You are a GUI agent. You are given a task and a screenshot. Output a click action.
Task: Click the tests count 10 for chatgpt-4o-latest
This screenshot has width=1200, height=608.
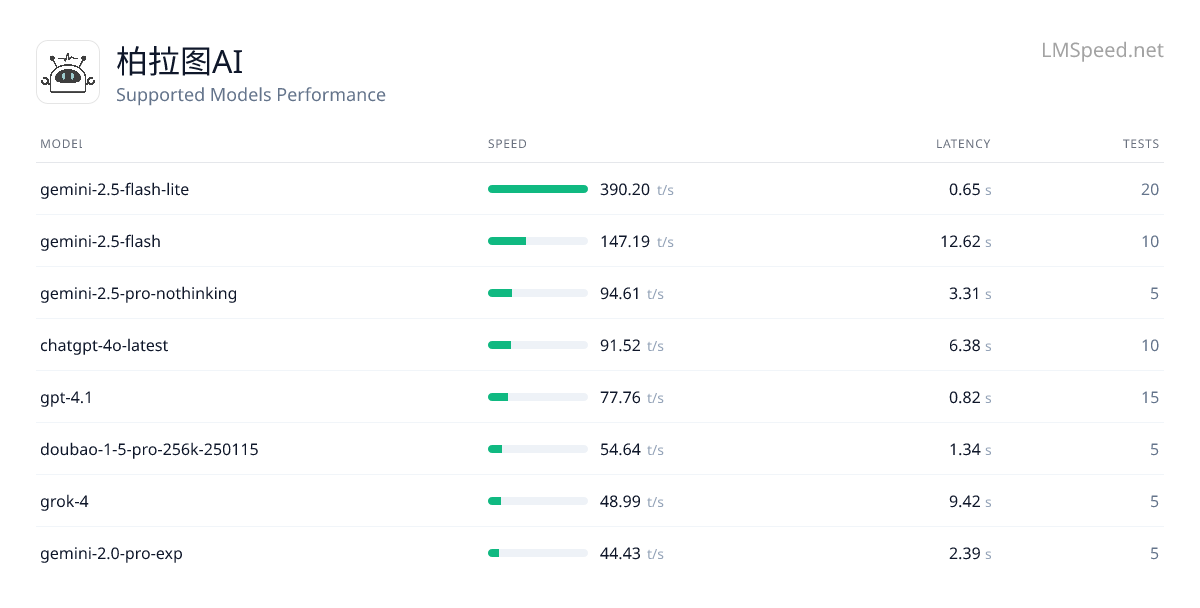point(1150,345)
